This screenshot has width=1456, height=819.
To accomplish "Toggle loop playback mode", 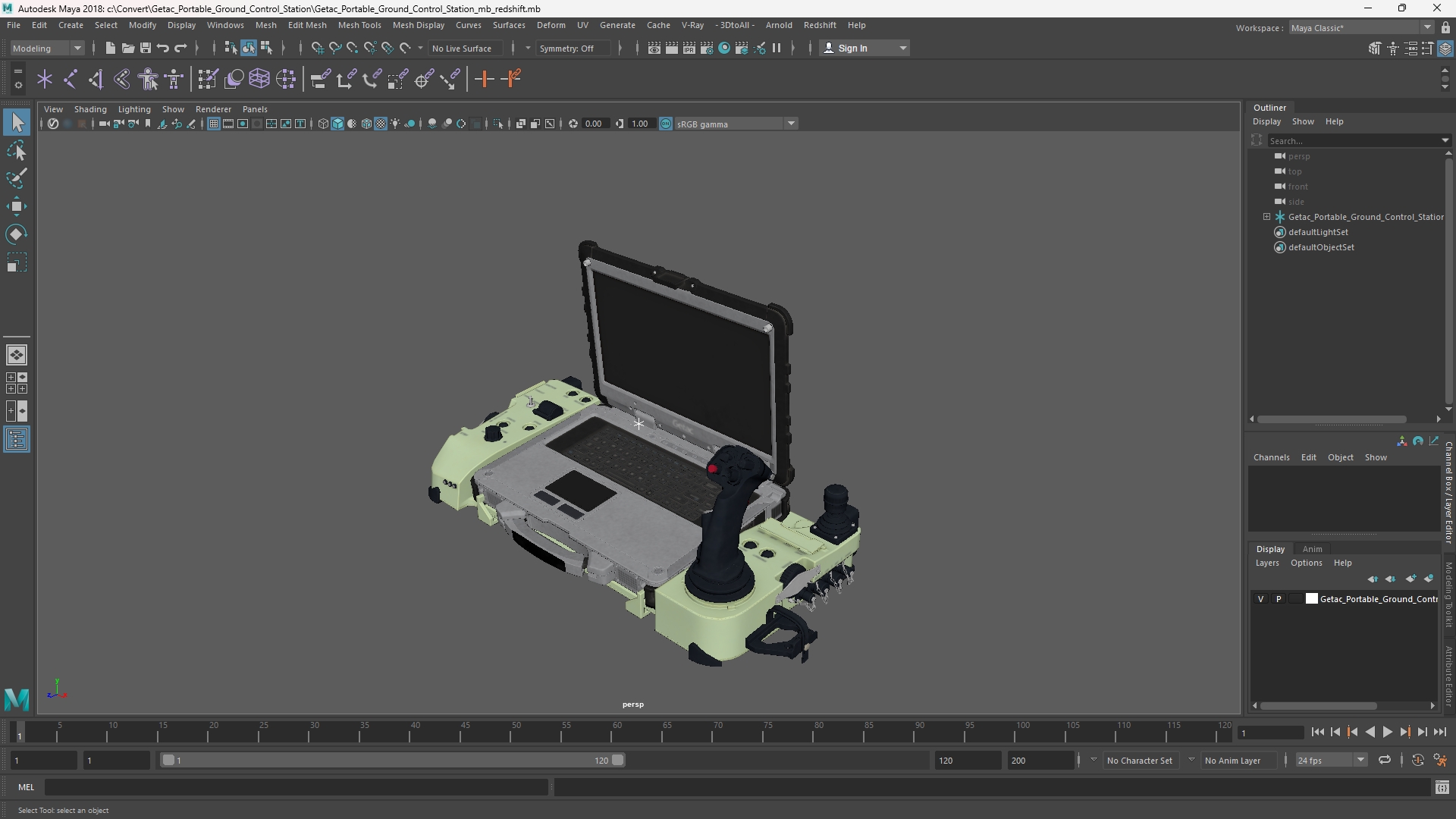I will click(1385, 760).
